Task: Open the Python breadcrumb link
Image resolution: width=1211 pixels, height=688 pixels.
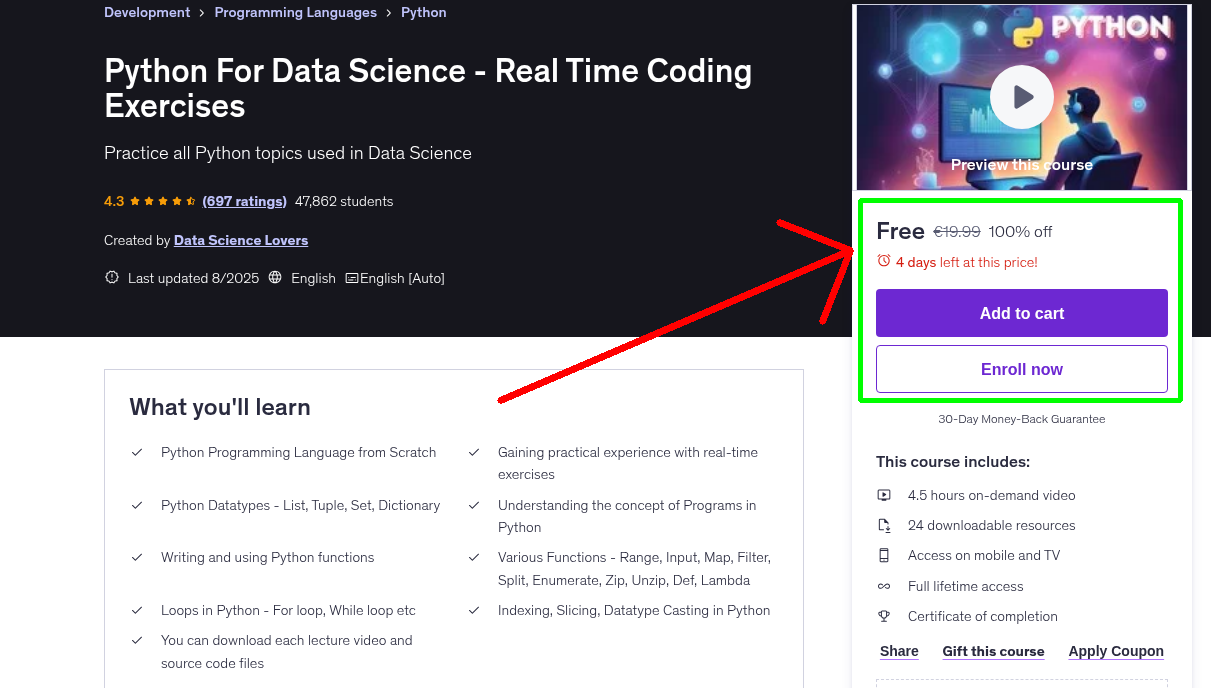Action: [x=424, y=13]
